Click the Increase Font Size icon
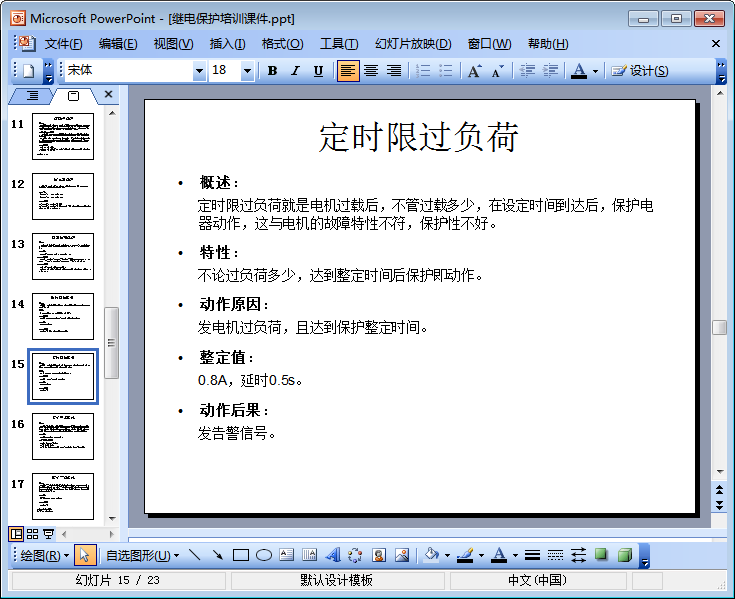The image size is (735, 599). click(475, 71)
